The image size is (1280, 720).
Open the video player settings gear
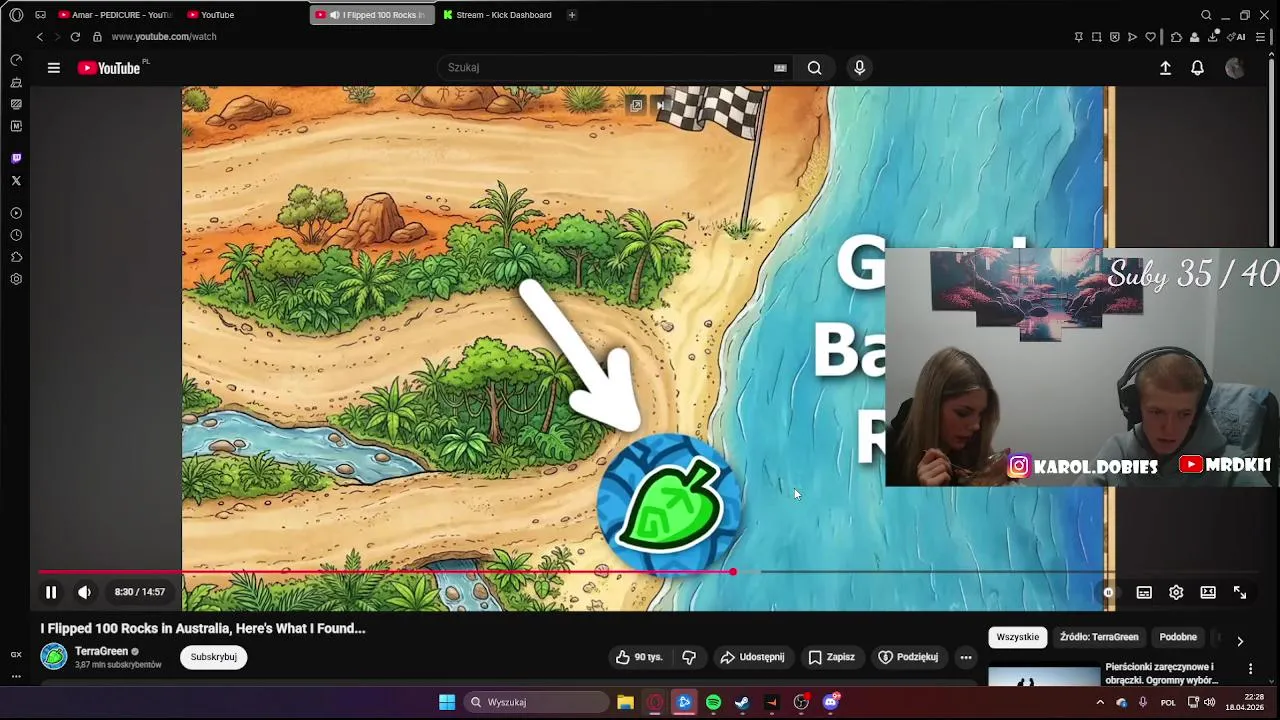1176,592
